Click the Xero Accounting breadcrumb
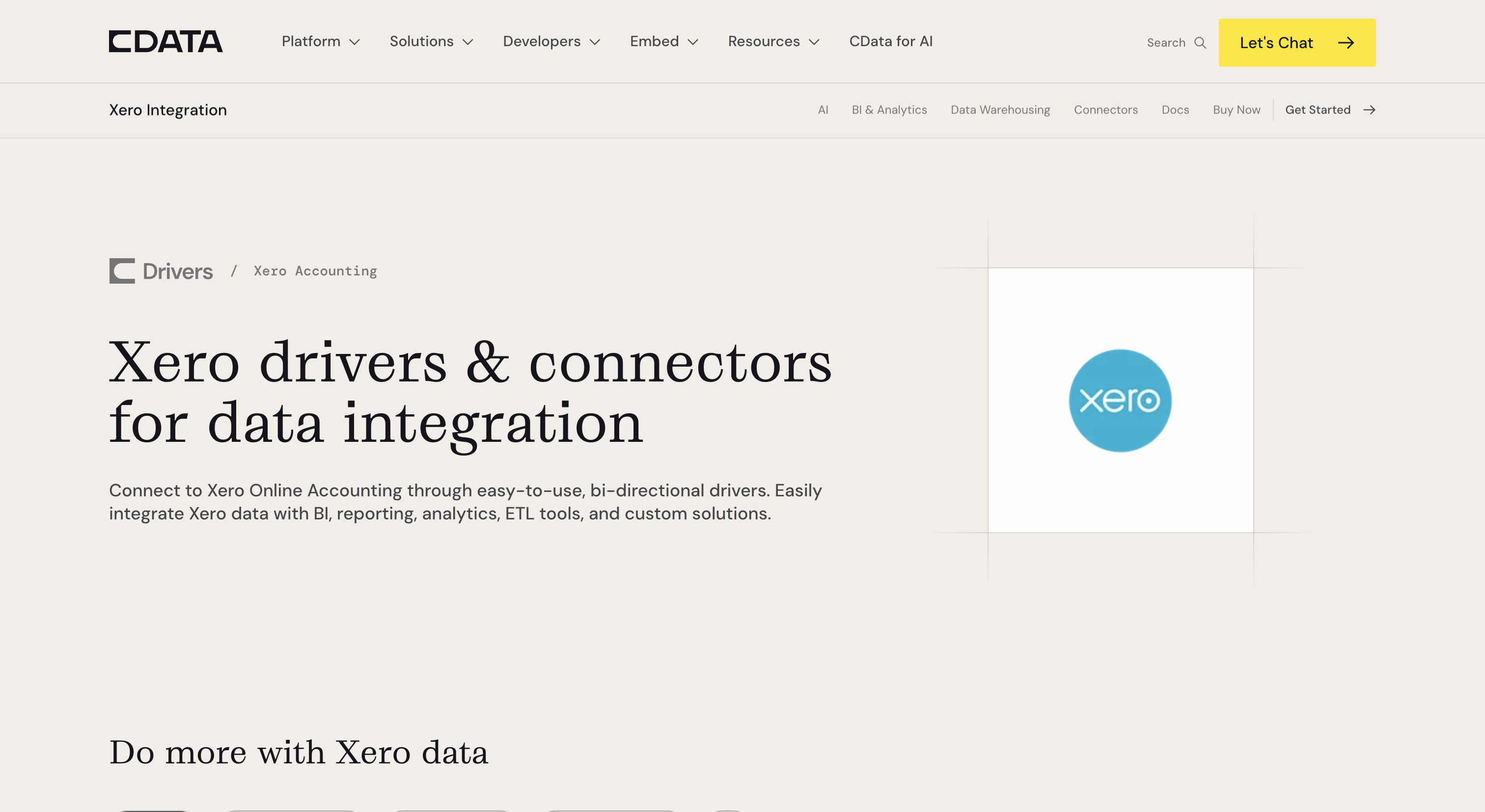Viewport: 1485px width, 812px height. tap(315, 271)
